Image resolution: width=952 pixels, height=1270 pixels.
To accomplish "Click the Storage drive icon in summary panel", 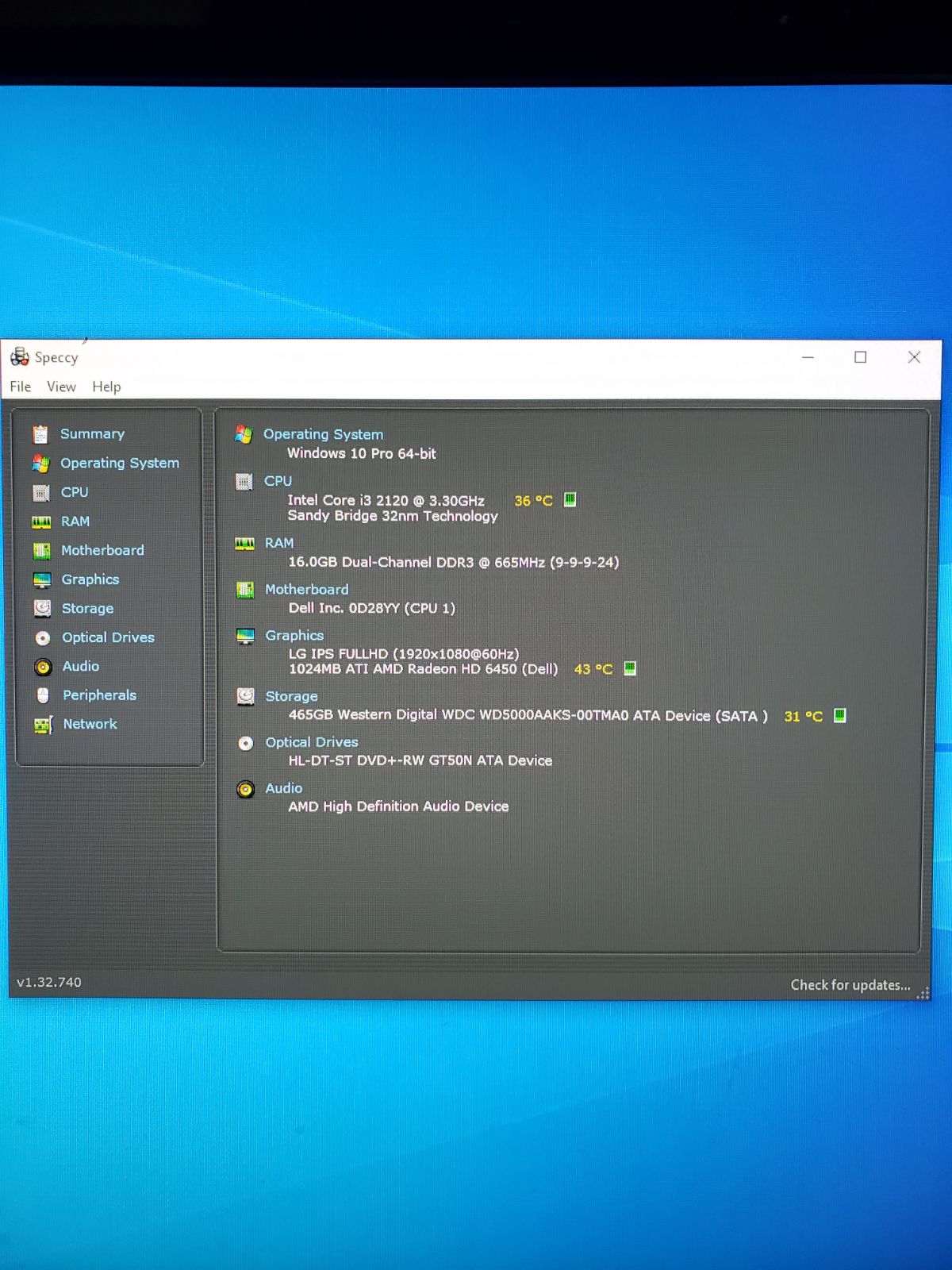I will [246, 696].
